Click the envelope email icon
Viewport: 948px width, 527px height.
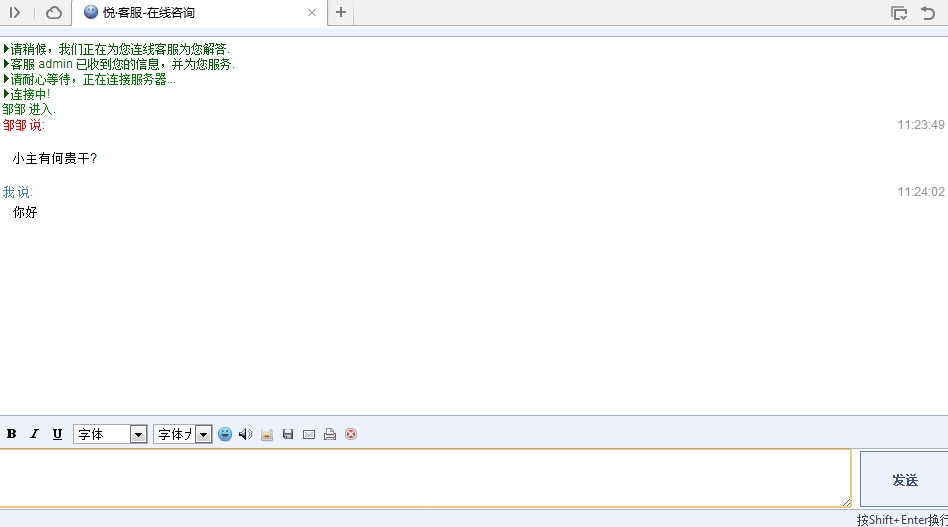(309, 434)
